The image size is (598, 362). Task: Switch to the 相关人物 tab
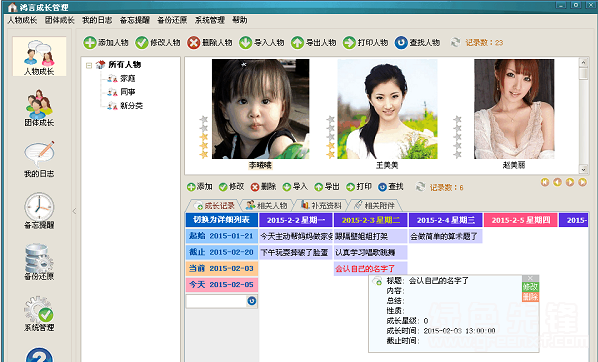pos(267,205)
